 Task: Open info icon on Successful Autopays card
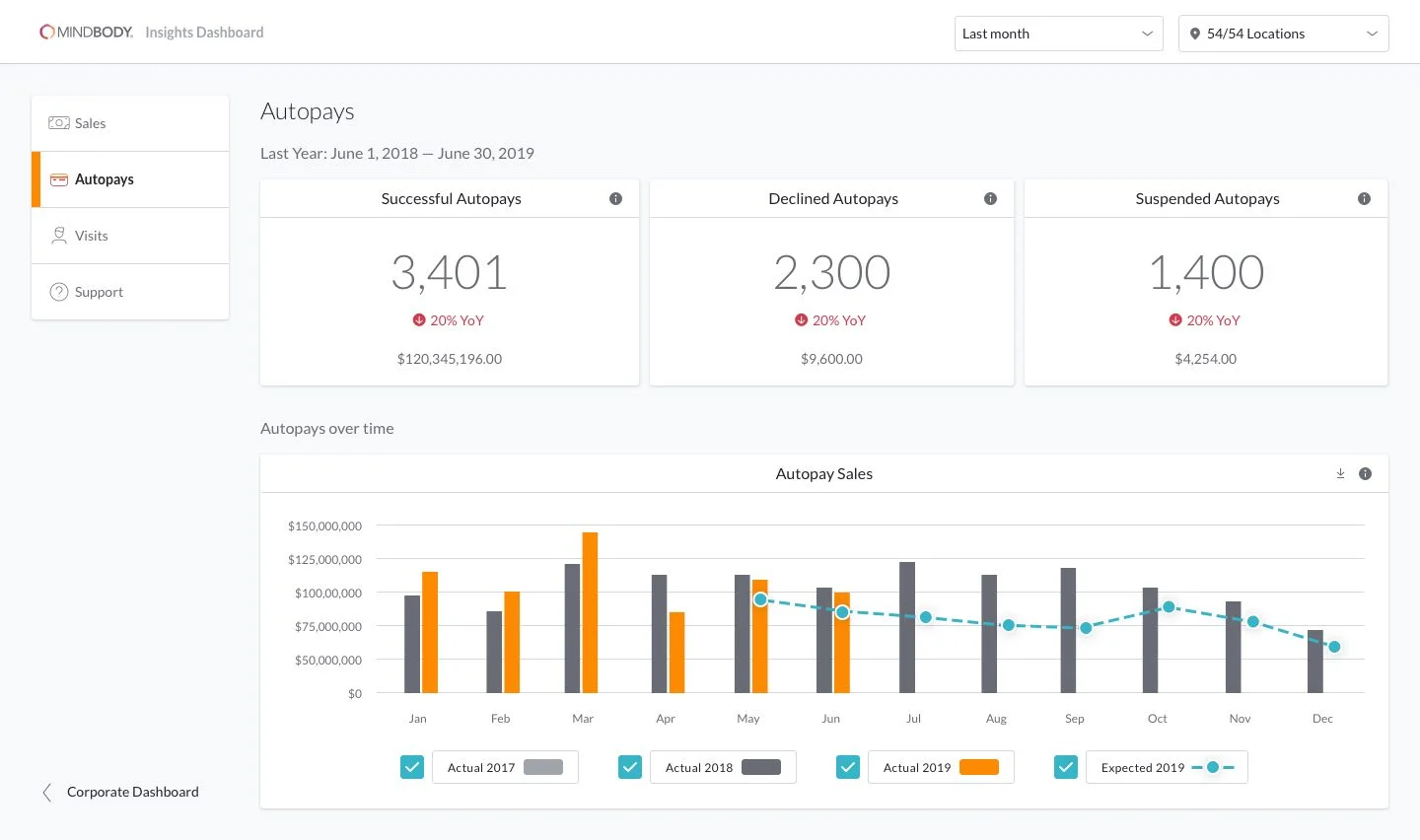coord(615,198)
